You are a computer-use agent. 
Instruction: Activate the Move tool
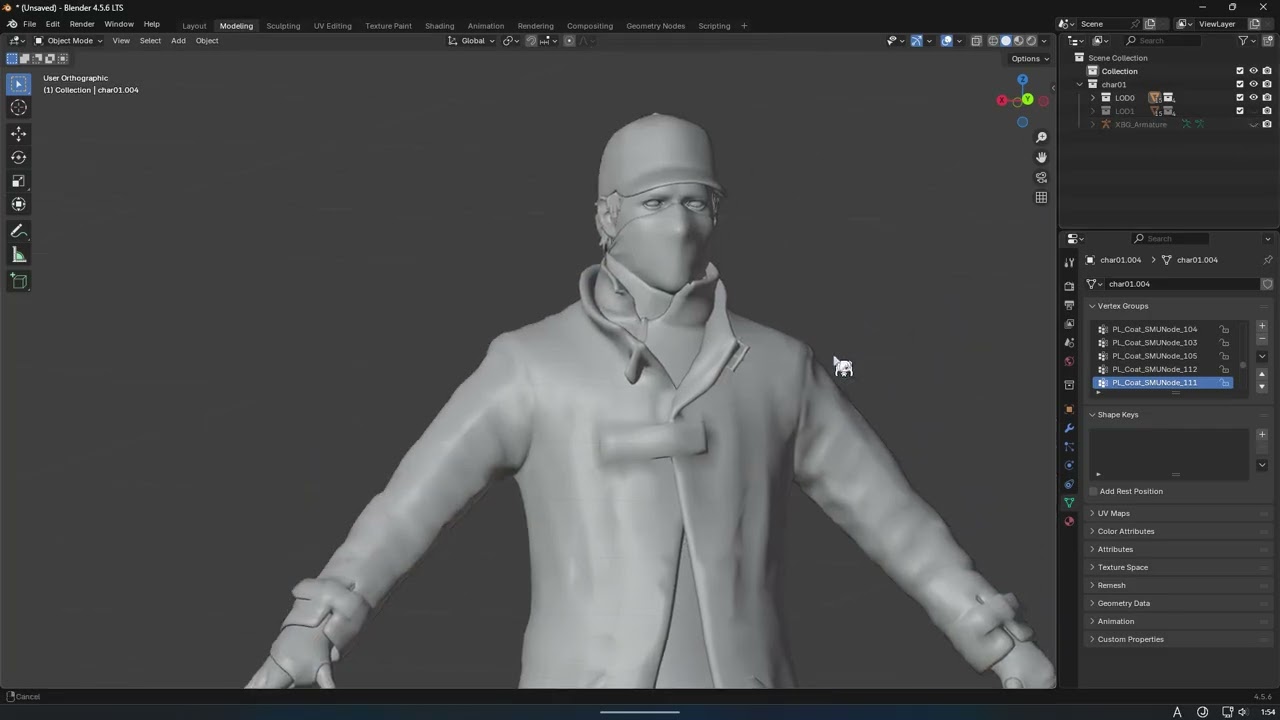click(x=19, y=134)
